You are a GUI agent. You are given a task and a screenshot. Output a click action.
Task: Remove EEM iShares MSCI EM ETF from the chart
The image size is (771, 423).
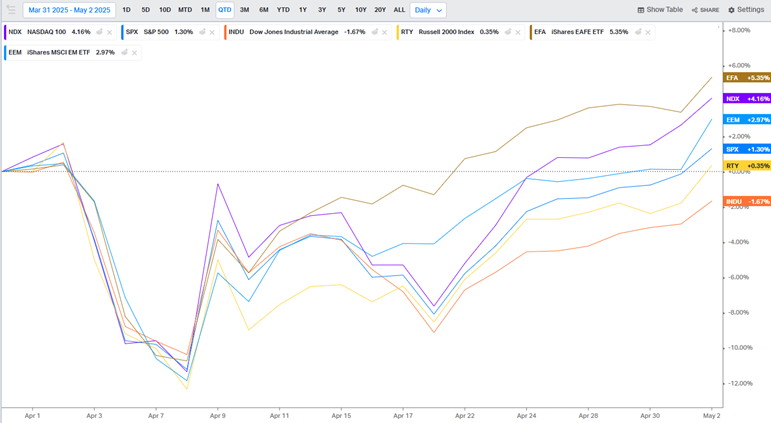tap(134, 53)
